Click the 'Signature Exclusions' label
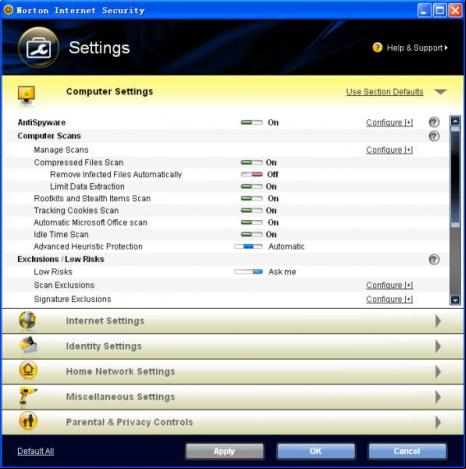The image size is (466, 469). pos(72,299)
